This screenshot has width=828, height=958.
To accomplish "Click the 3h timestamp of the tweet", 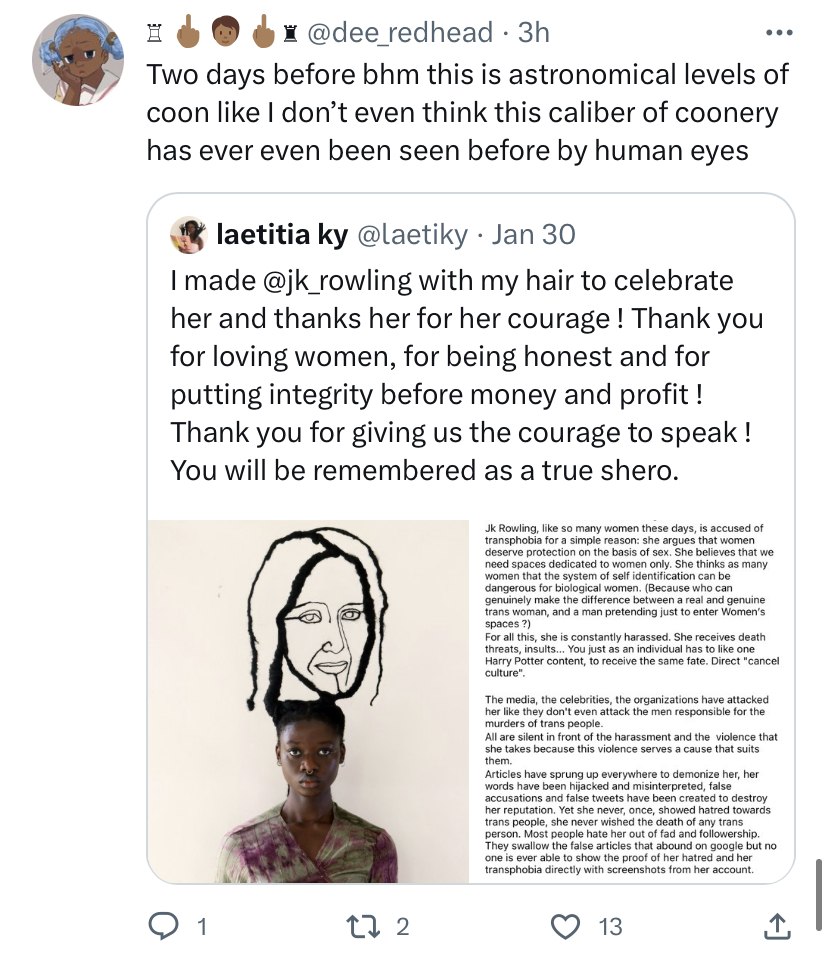I will tap(533, 32).
